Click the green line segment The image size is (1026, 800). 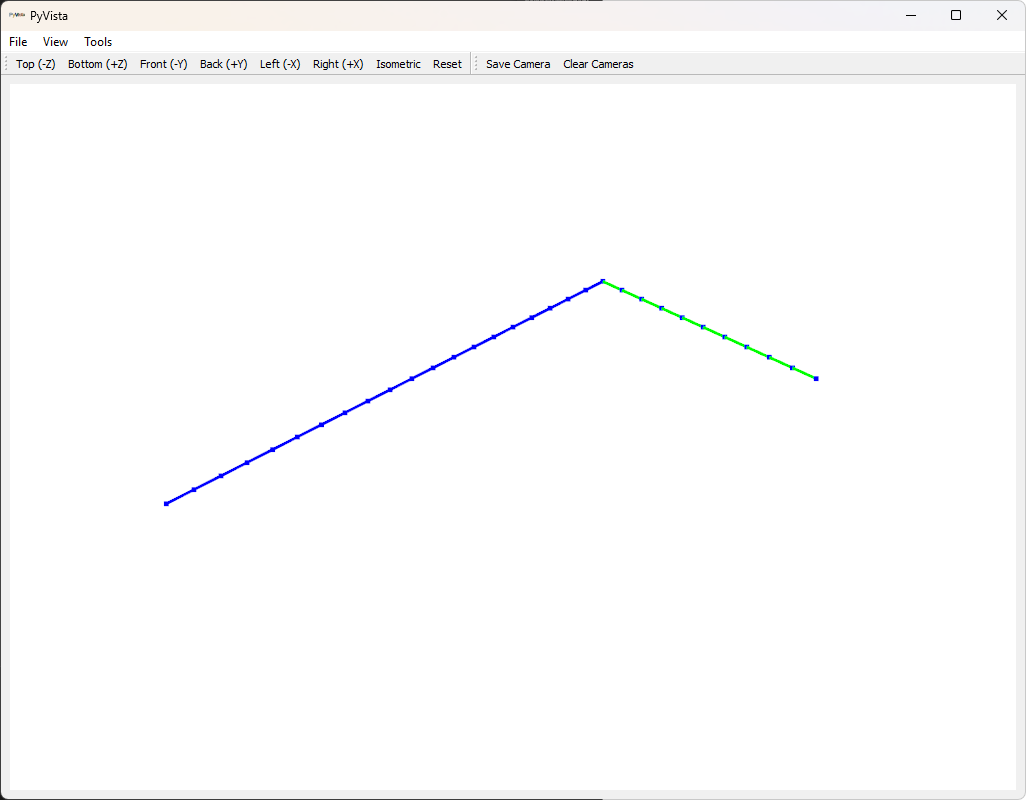click(x=710, y=330)
